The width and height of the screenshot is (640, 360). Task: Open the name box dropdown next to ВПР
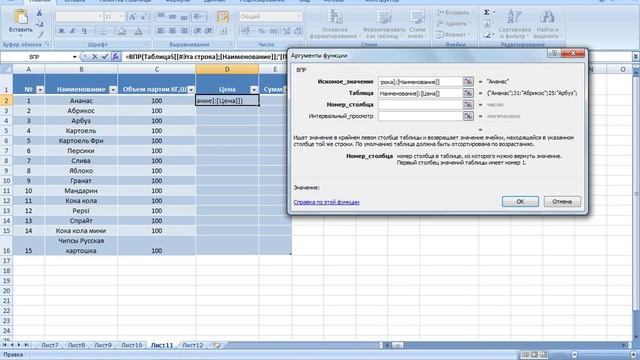(74, 57)
